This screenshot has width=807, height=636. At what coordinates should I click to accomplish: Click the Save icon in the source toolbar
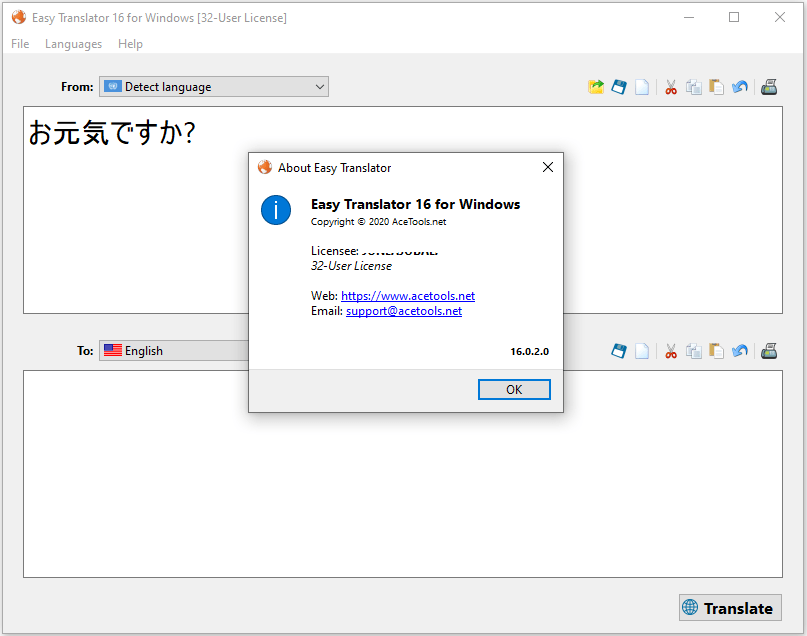point(619,87)
